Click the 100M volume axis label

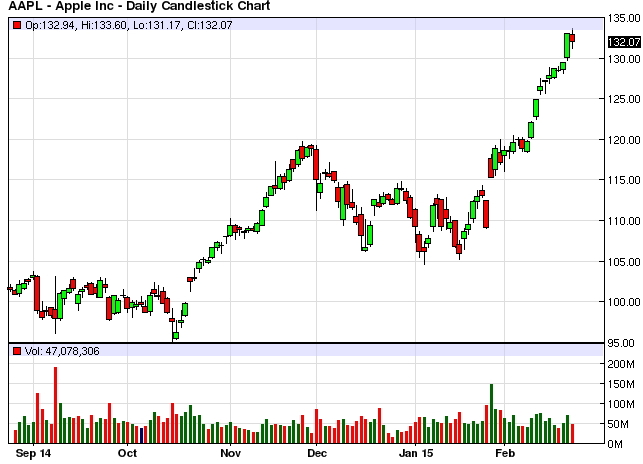click(621, 404)
